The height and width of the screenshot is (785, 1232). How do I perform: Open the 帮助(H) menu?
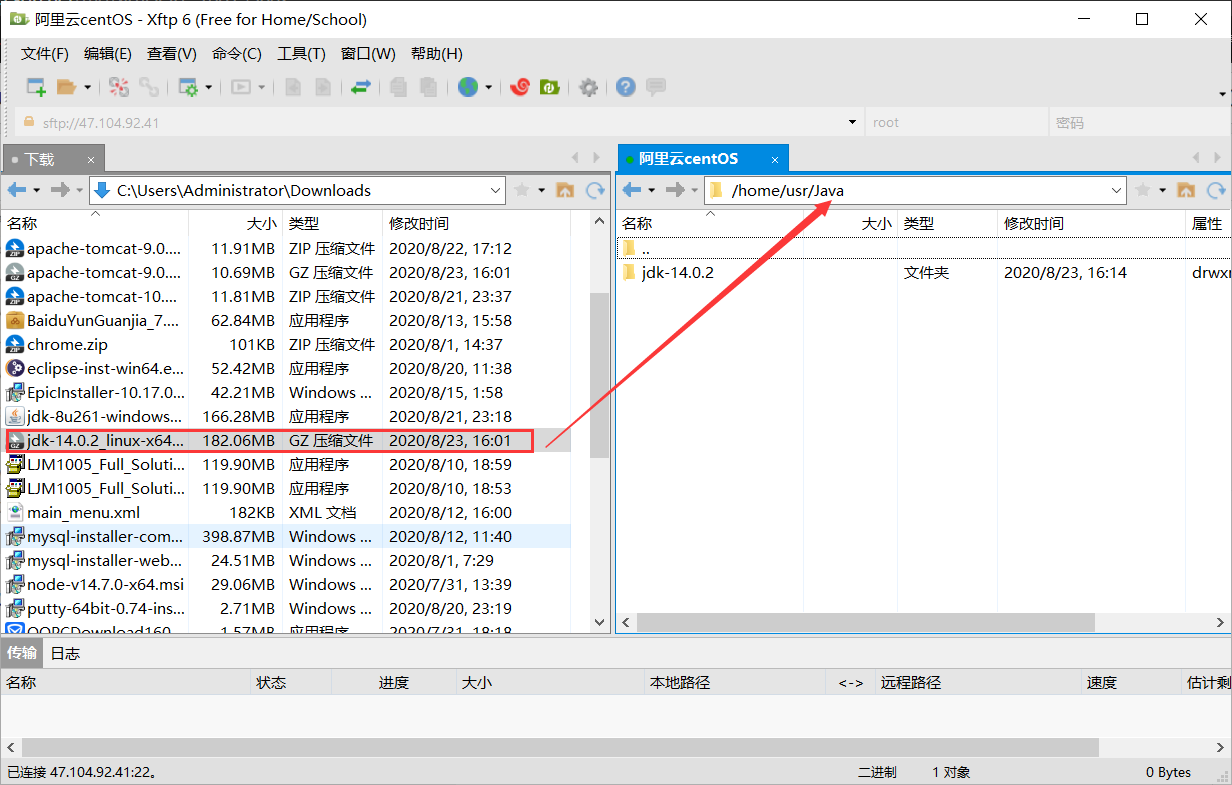[x=437, y=54]
